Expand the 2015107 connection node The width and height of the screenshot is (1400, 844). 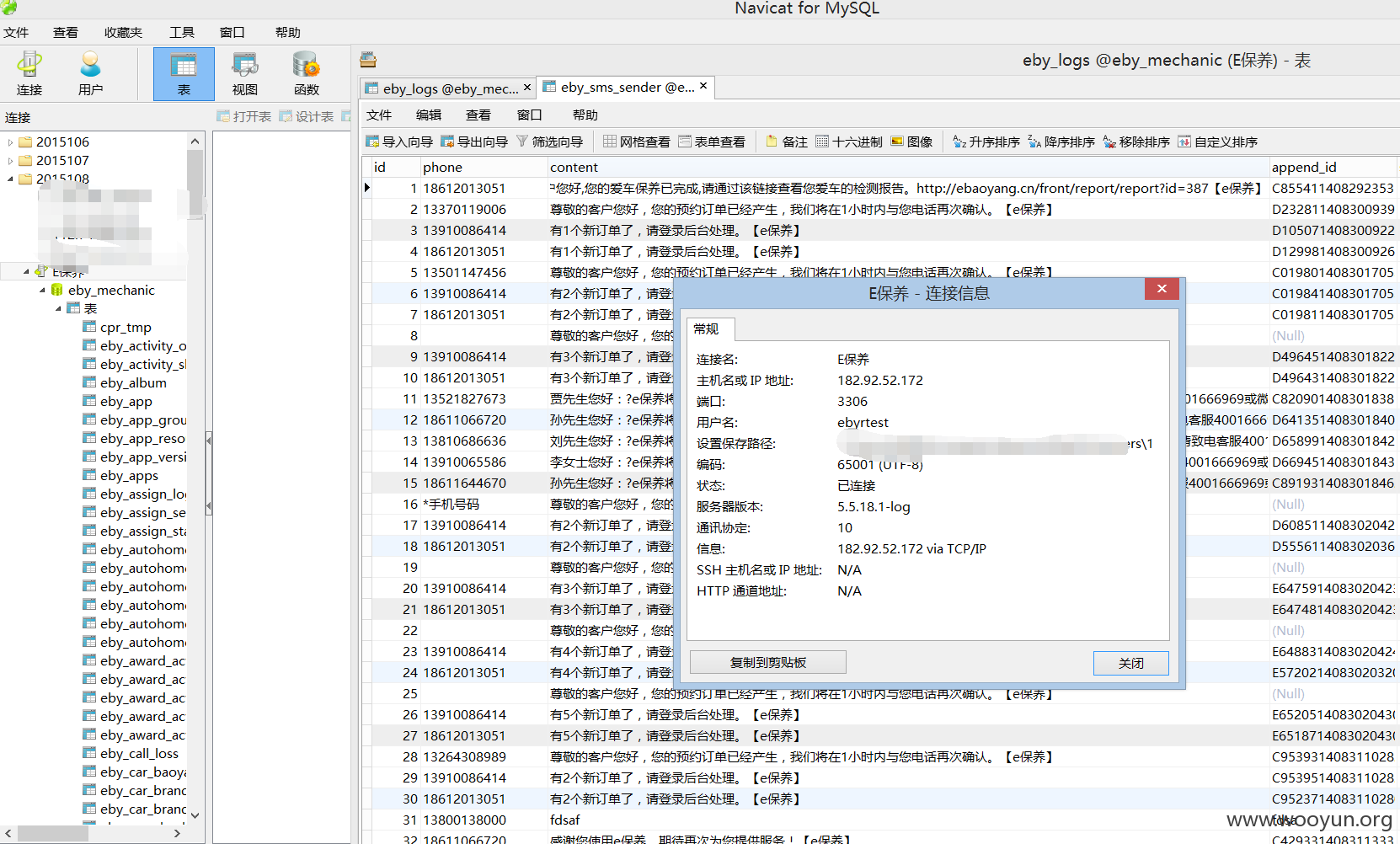coord(10,161)
